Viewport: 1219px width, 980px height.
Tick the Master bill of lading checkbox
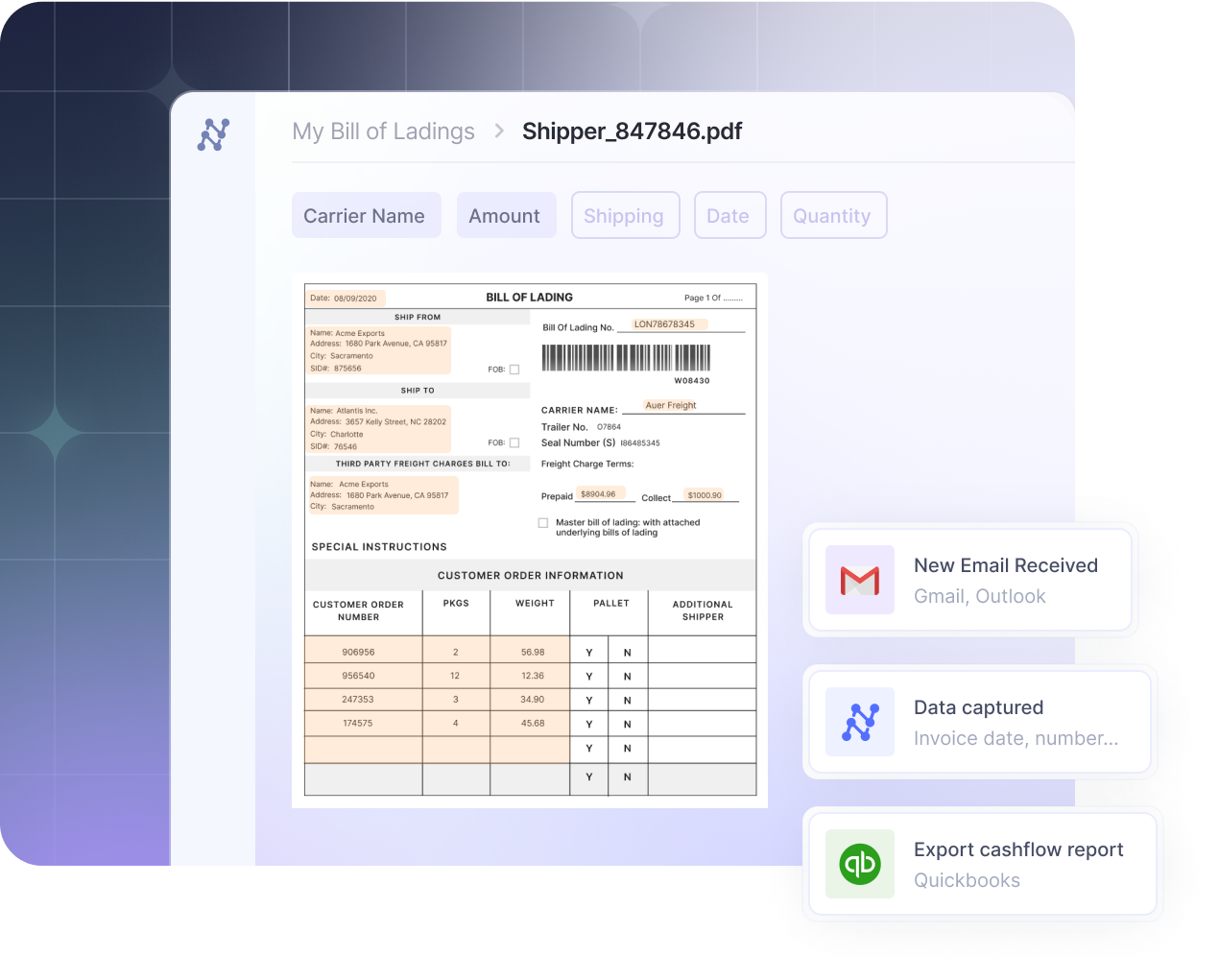tap(542, 523)
